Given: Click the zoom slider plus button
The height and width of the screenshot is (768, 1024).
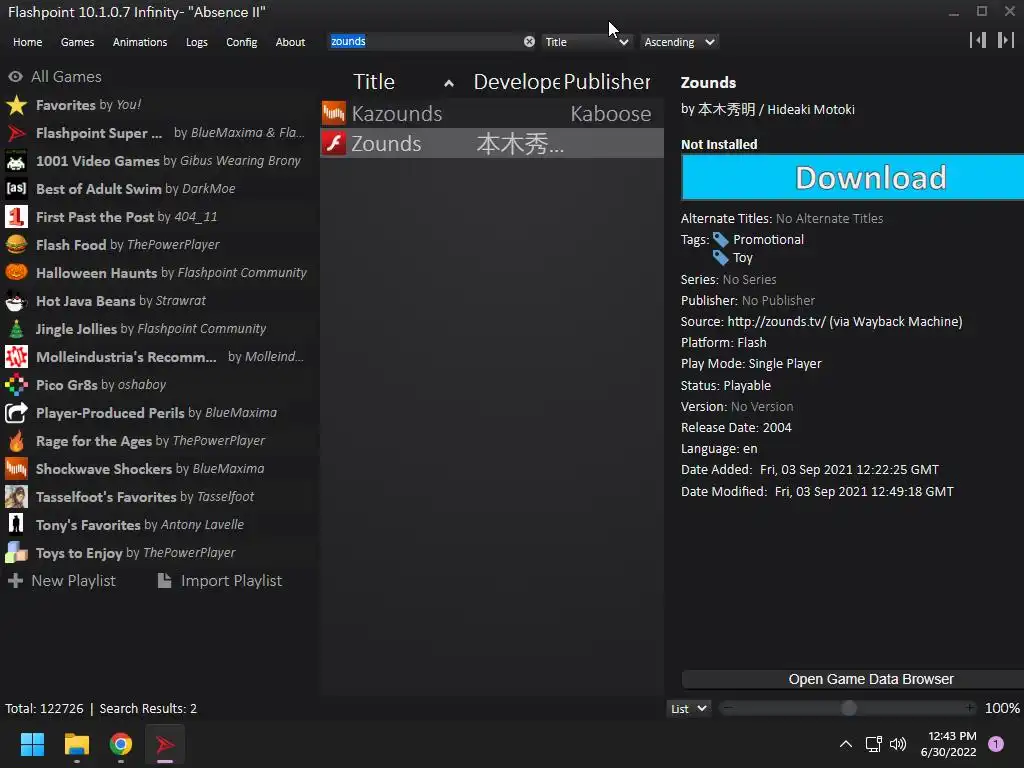Looking at the screenshot, I should pyautogui.click(x=970, y=709).
